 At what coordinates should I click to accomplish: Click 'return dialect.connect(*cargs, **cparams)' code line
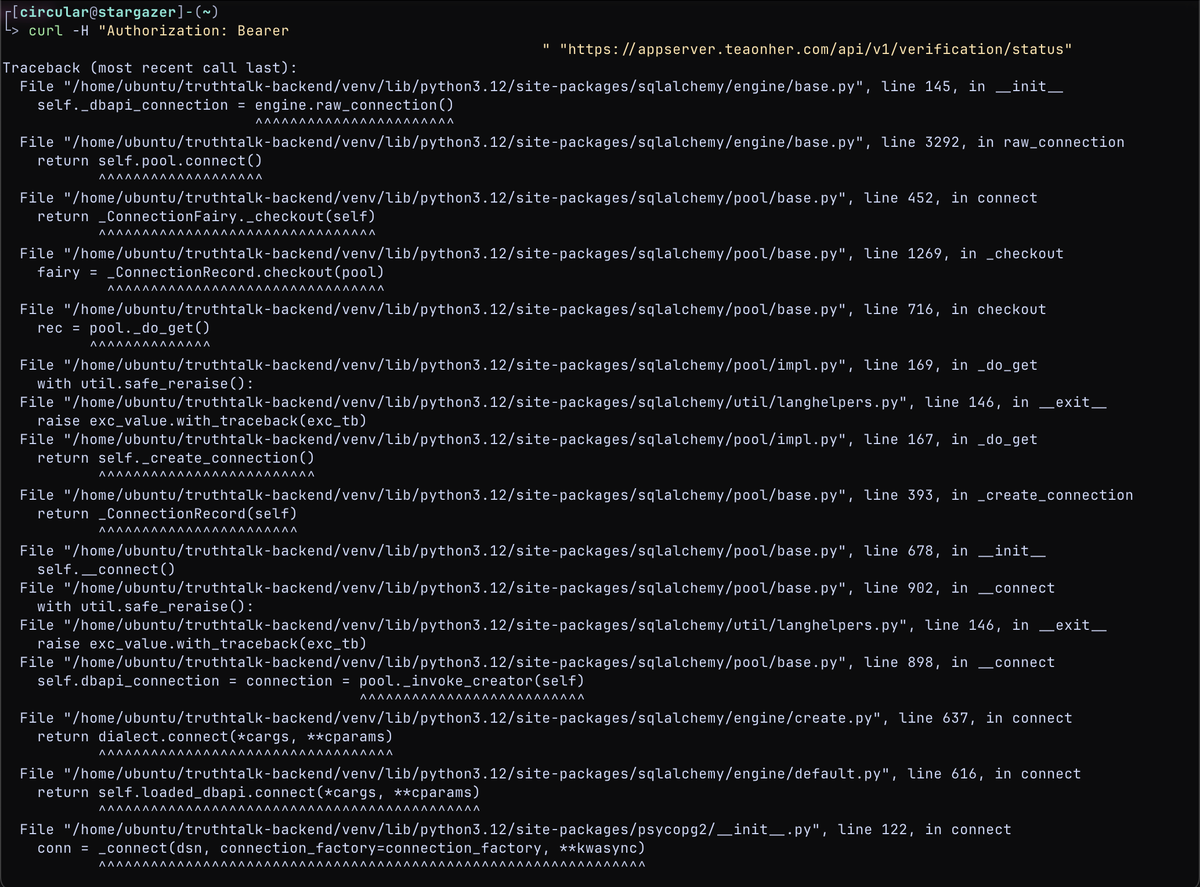[x=215, y=737]
